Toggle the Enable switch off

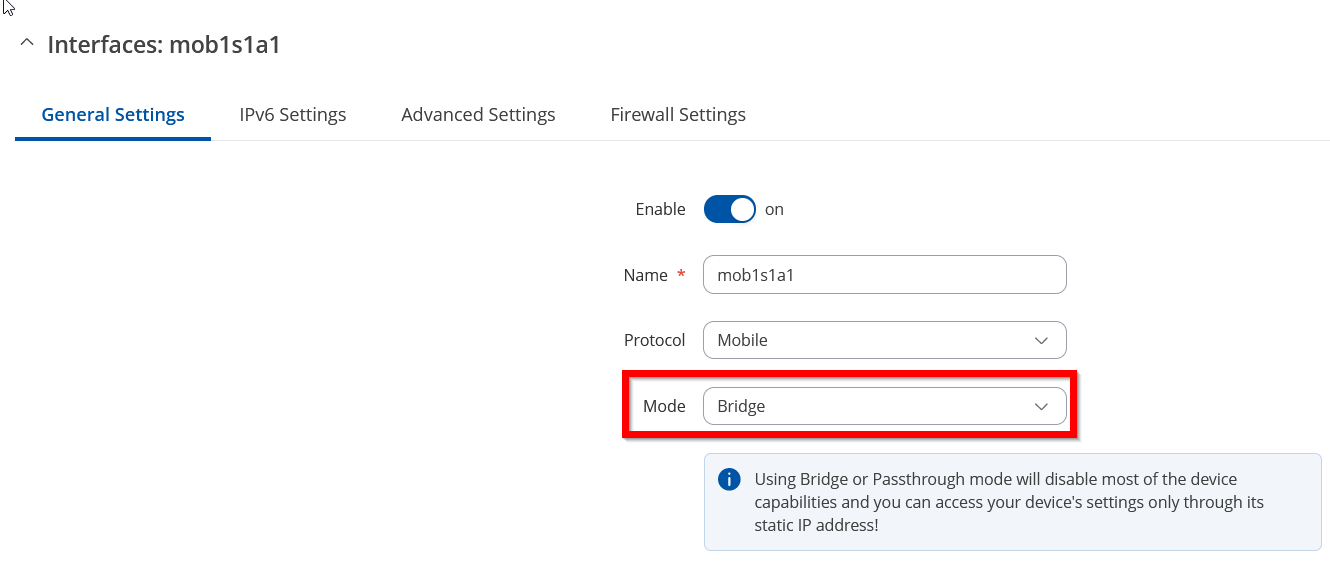point(729,209)
